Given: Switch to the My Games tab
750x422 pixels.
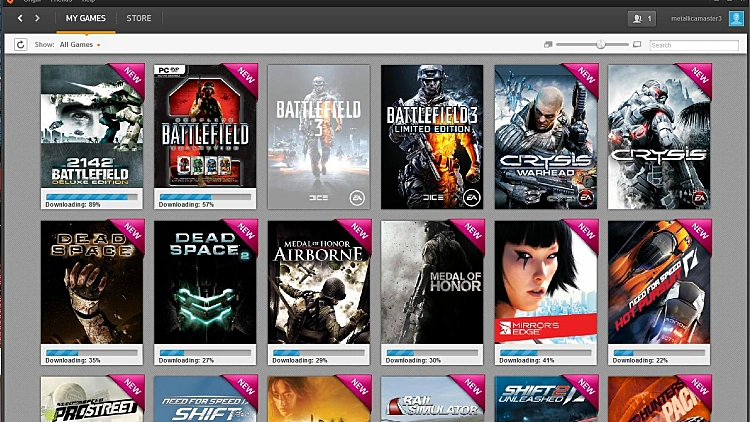Looking at the screenshot, I should [x=85, y=18].
